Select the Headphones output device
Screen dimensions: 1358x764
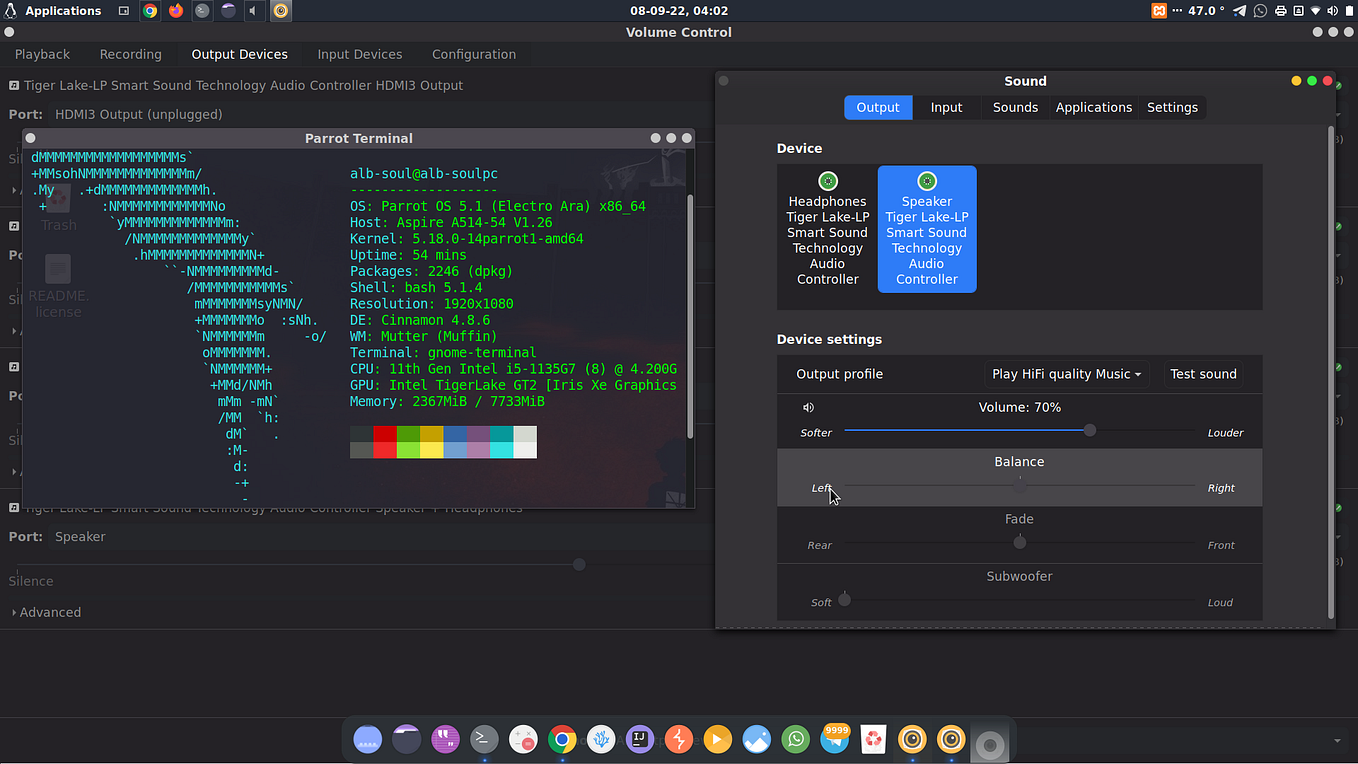(827, 230)
